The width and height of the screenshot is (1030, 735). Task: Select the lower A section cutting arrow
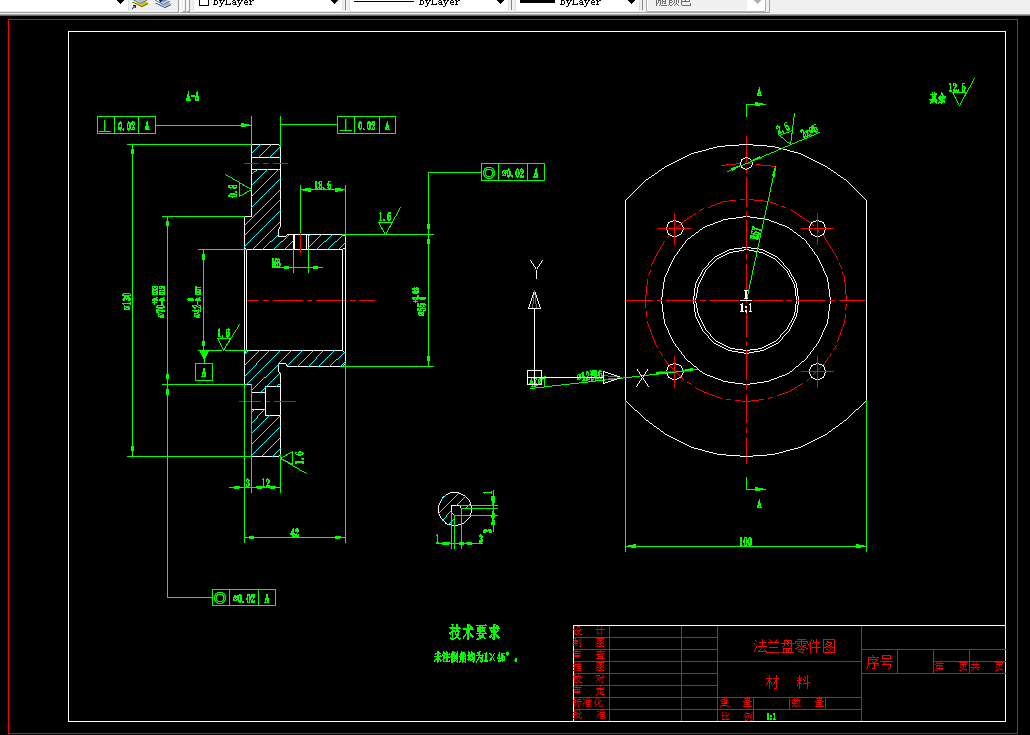point(755,491)
